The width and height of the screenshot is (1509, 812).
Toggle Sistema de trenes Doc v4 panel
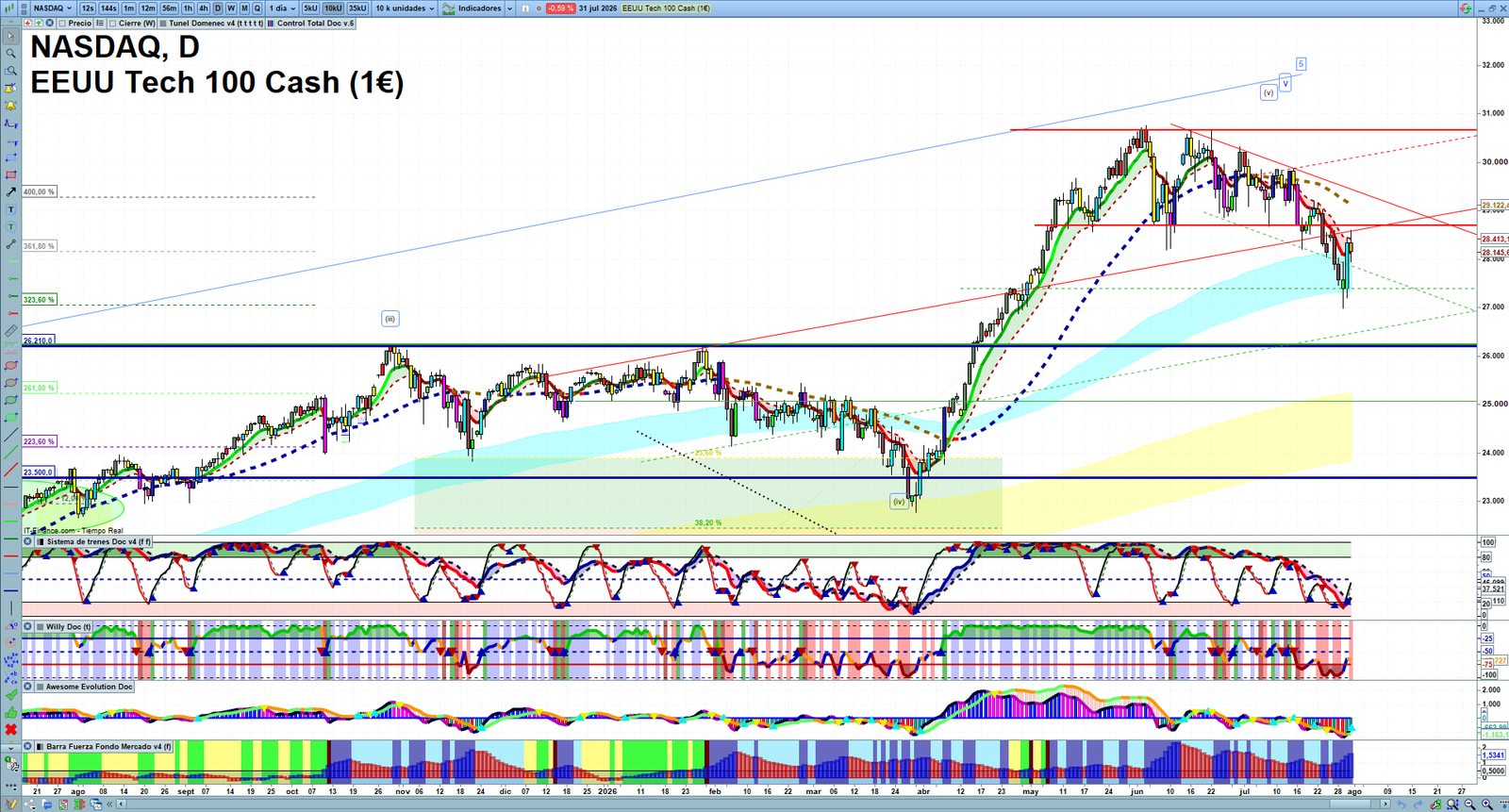click(40, 542)
